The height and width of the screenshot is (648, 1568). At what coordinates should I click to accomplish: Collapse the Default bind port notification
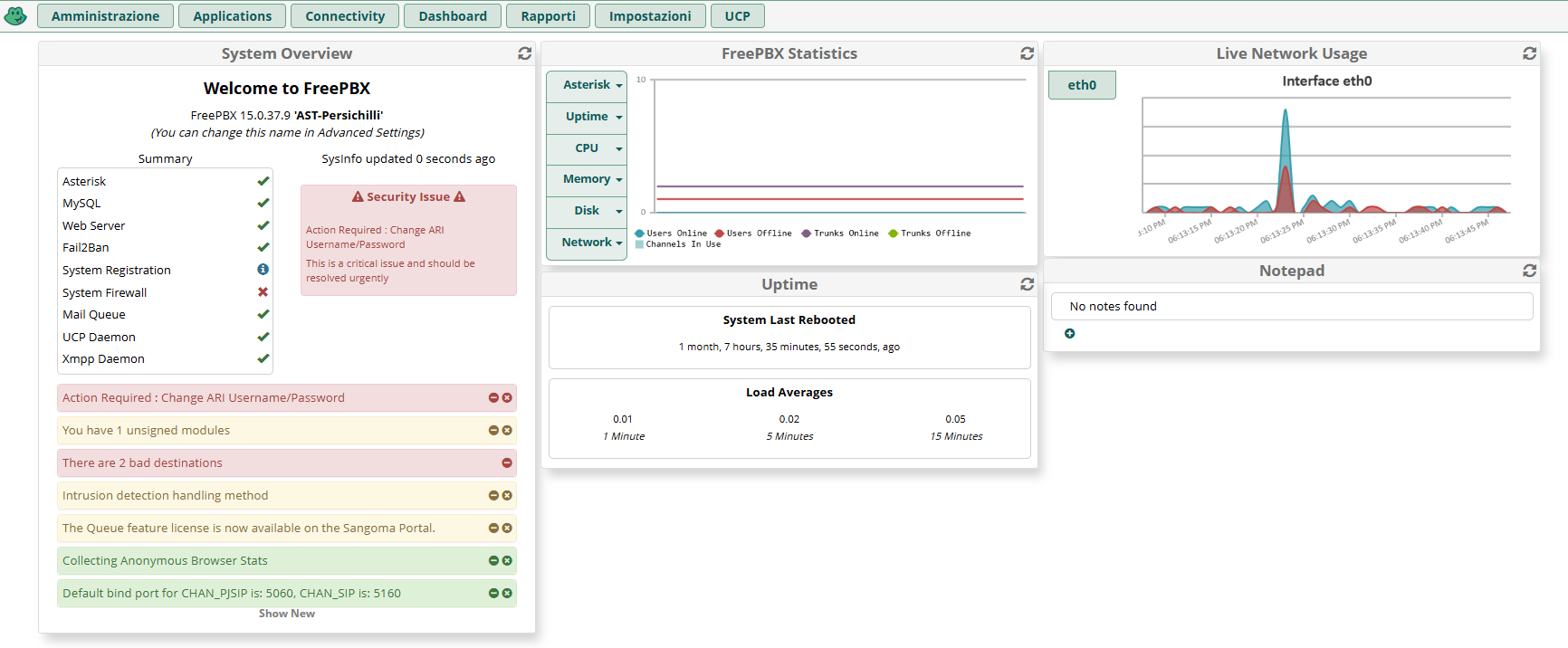pyautogui.click(x=493, y=593)
